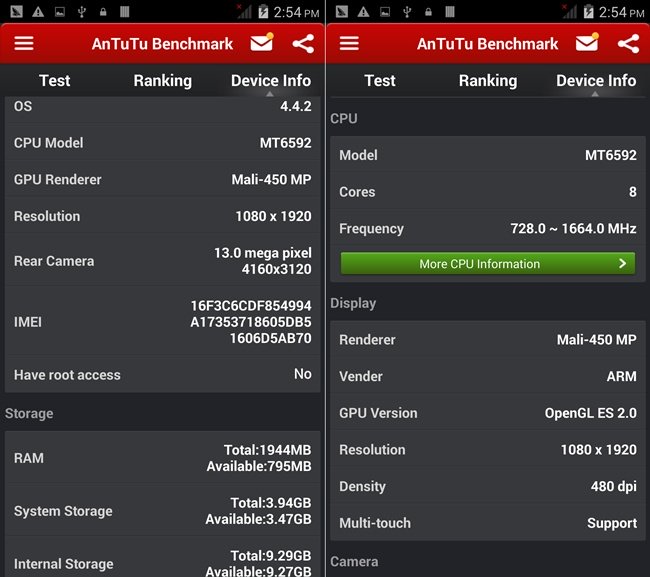The width and height of the screenshot is (650, 577).
Task: Tap the GPU Version row in Display
Action: 487,413
